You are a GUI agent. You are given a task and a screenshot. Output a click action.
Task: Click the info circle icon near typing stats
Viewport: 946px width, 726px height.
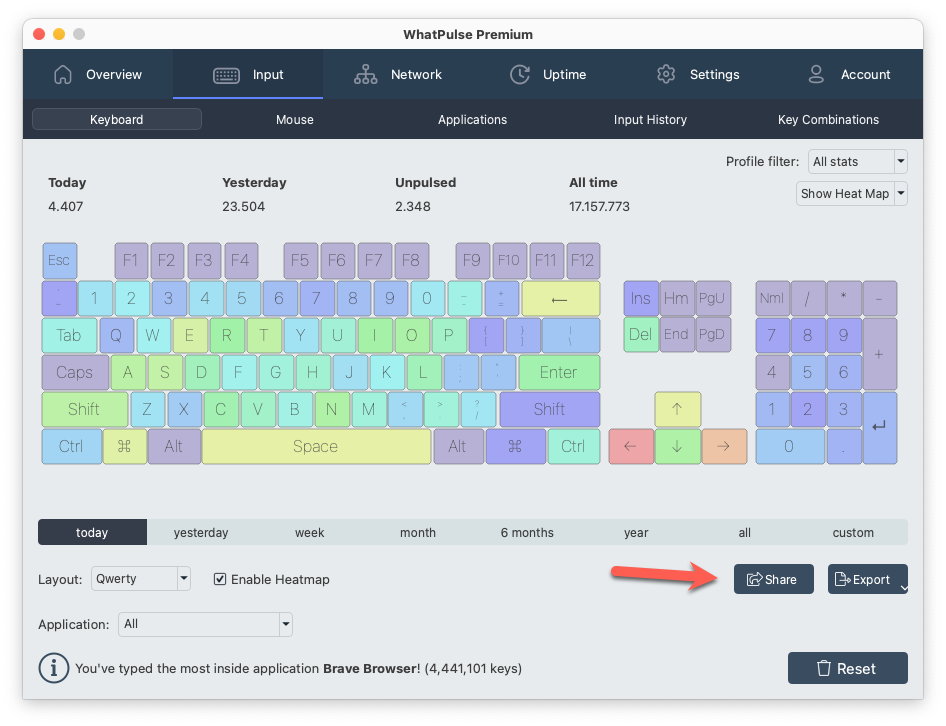pos(53,668)
